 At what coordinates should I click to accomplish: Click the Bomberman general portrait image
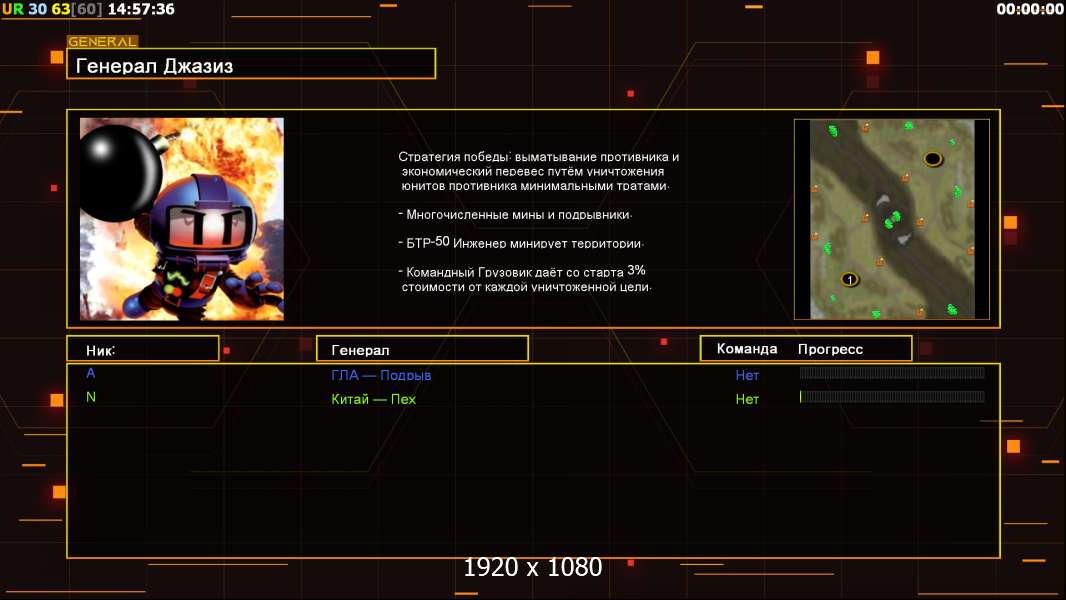pyautogui.click(x=182, y=219)
